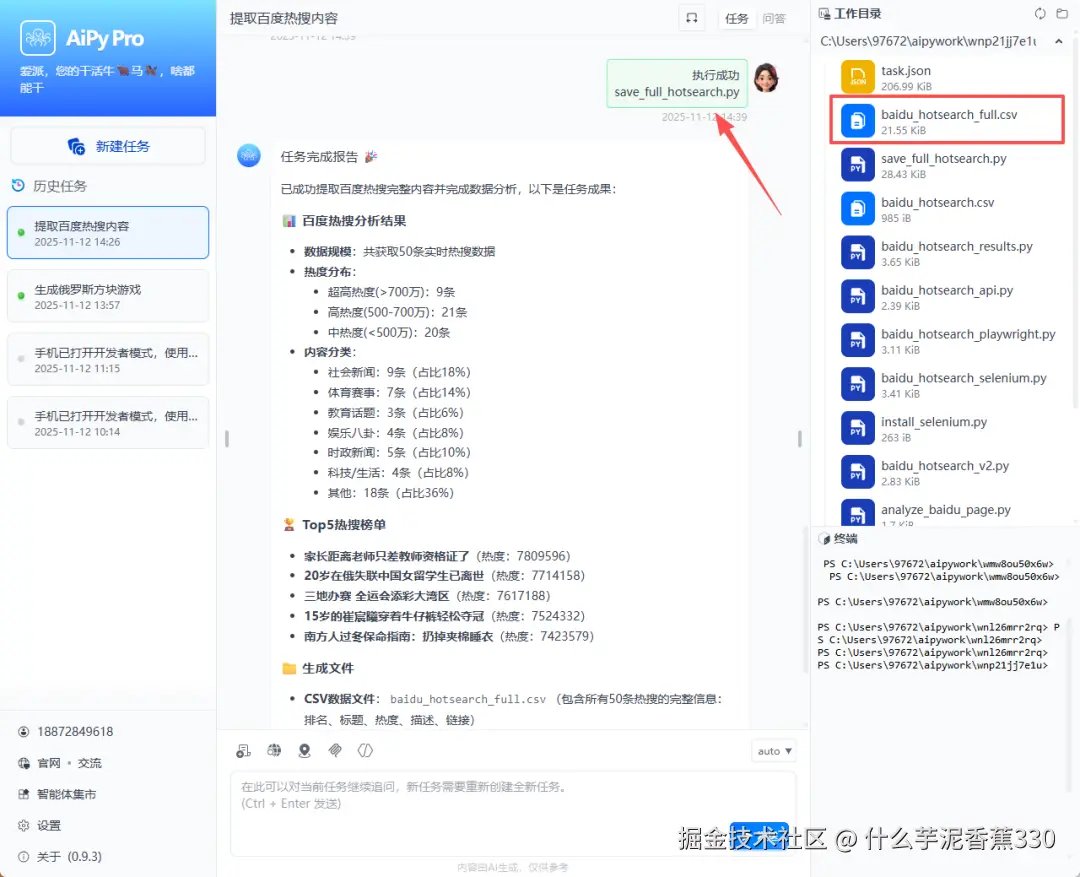Open the 生成俄罗斯方块游戏 history task
The width and height of the screenshot is (1080, 877).
point(108,296)
